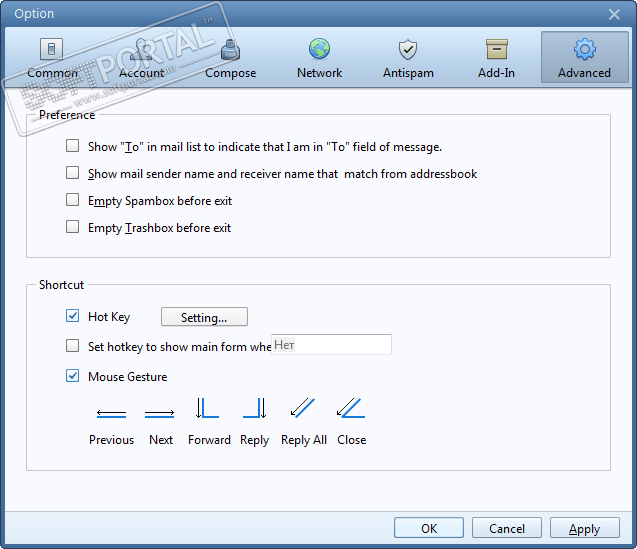The height and width of the screenshot is (549, 637).
Task: Click the Reply gesture label
Action: point(255,441)
